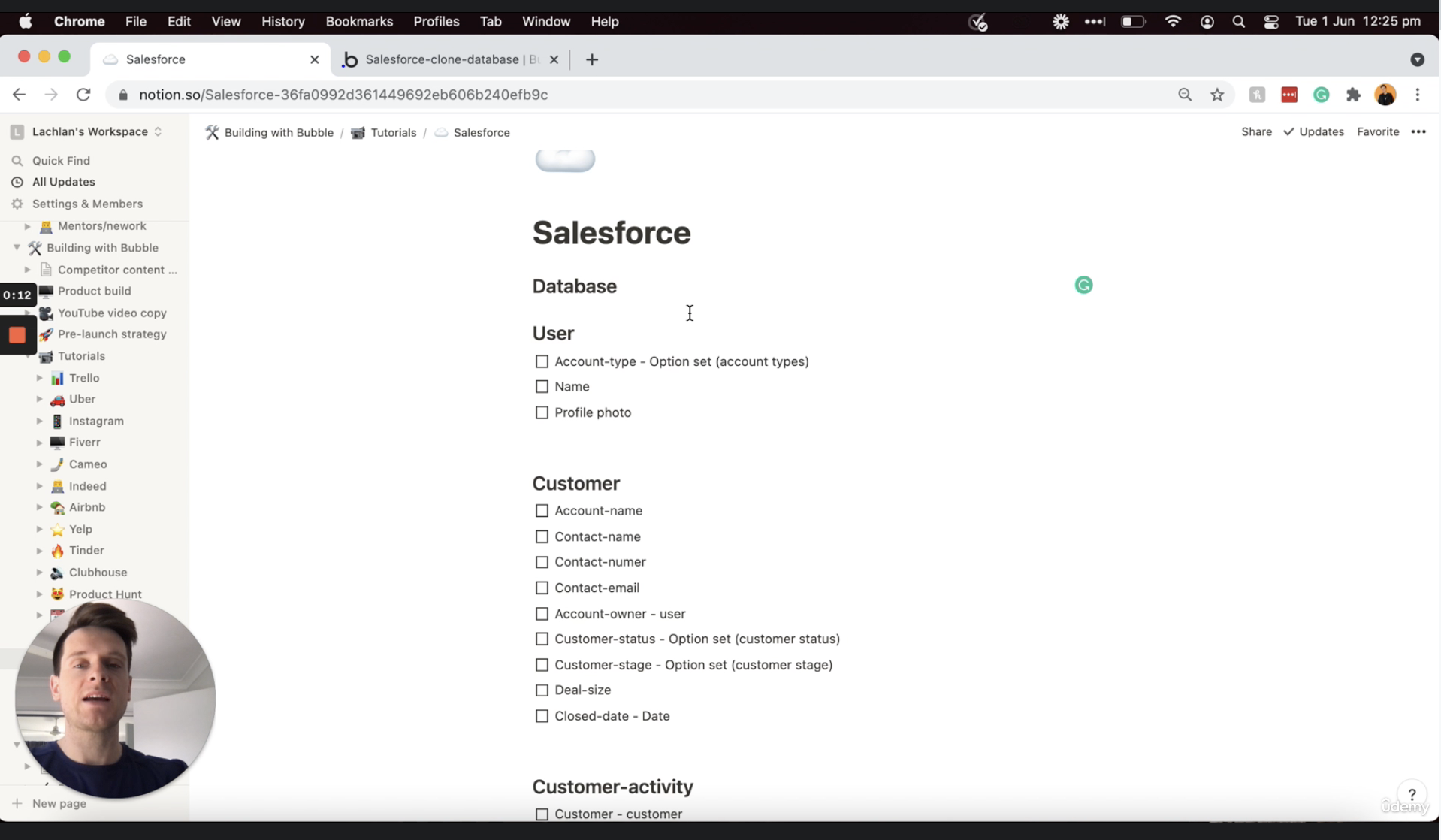Expand the Airbnb page toggle
The height and width of the screenshot is (840, 1441).
pos(39,507)
